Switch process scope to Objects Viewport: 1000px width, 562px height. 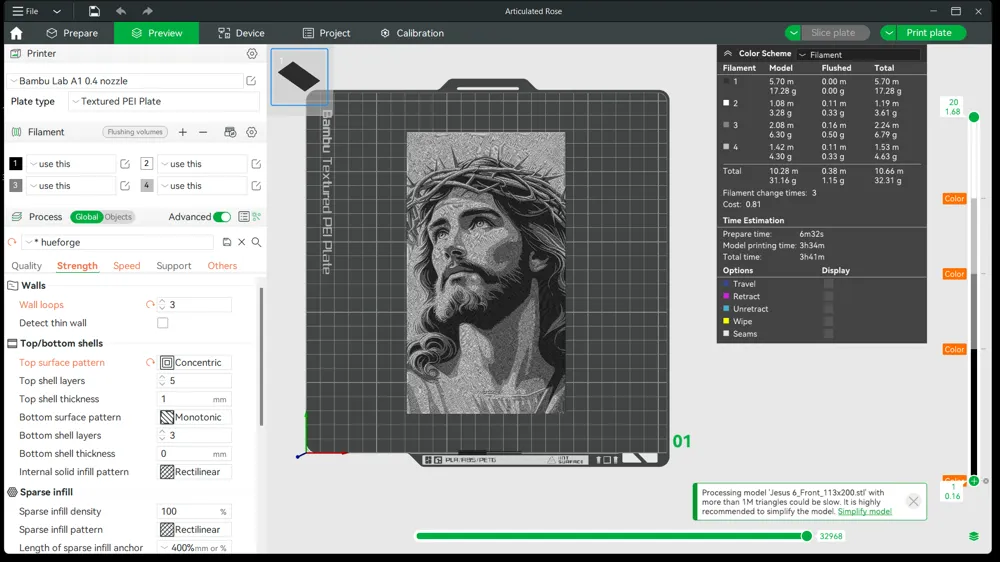click(x=118, y=217)
